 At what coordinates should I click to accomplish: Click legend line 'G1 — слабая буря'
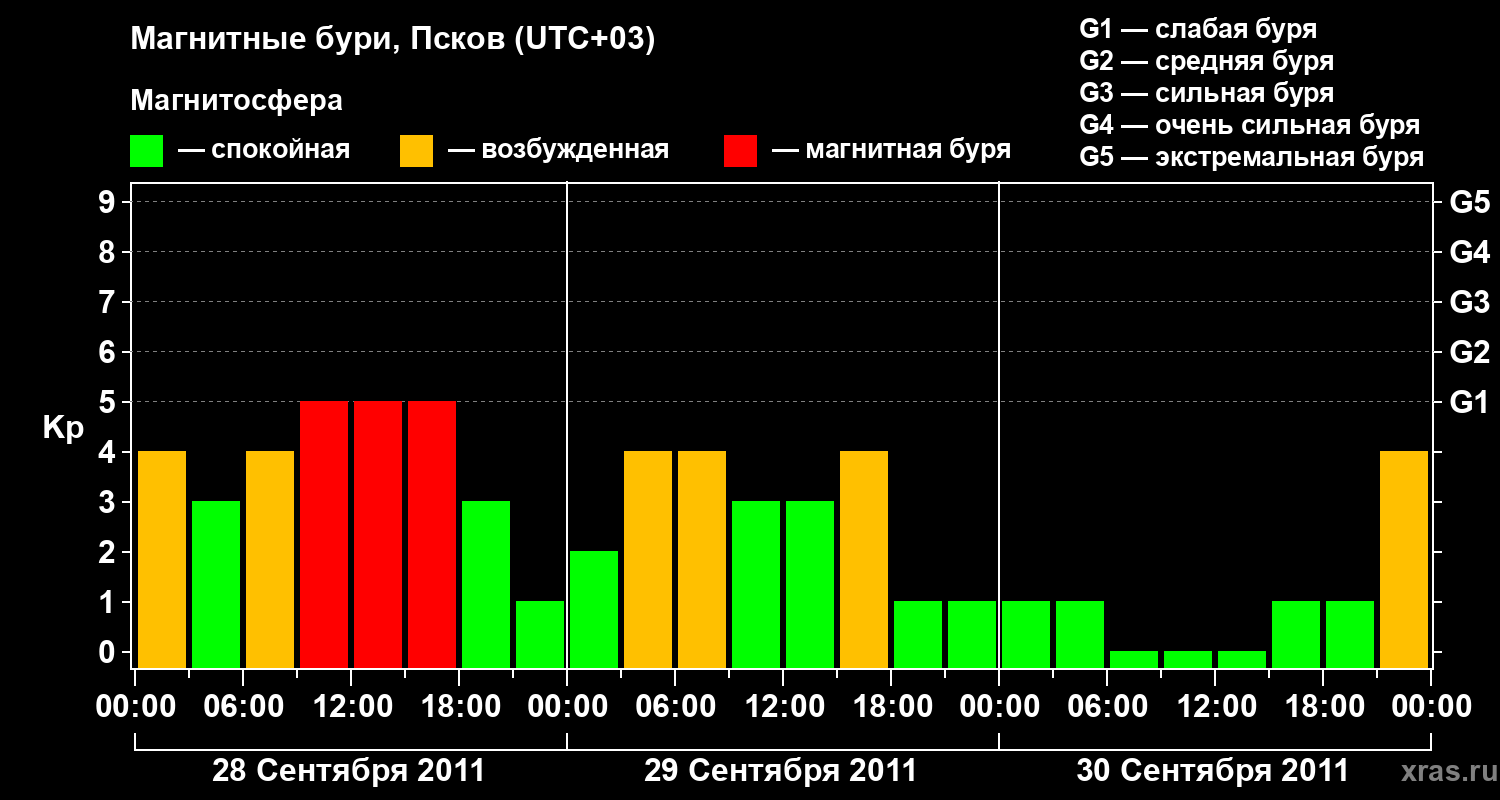(1198, 28)
